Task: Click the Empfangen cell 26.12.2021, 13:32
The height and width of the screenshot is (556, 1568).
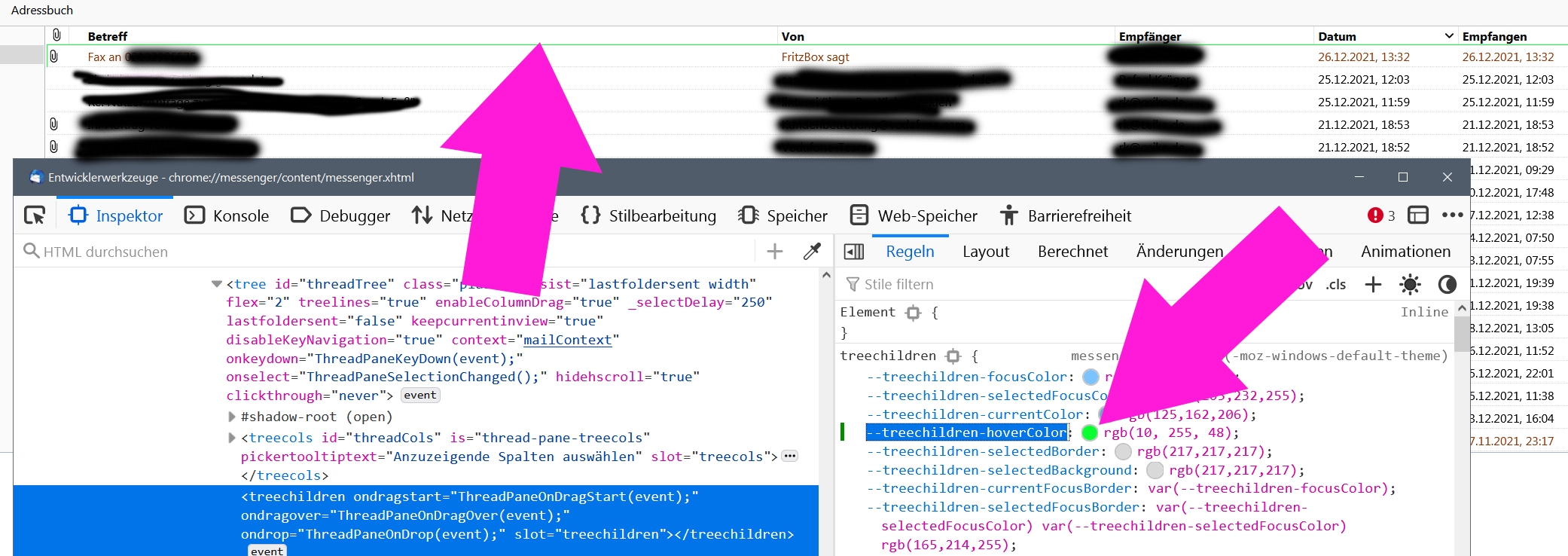Action: [x=1508, y=57]
